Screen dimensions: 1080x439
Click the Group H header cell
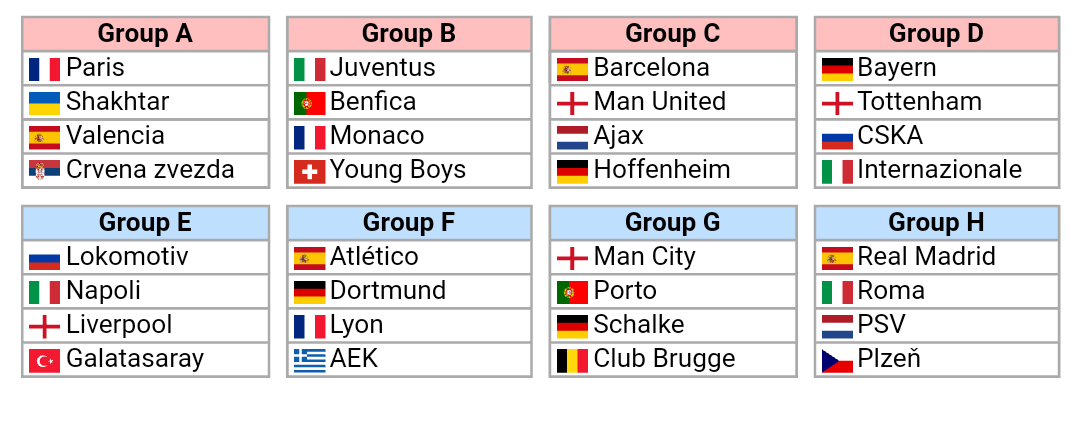point(936,222)
